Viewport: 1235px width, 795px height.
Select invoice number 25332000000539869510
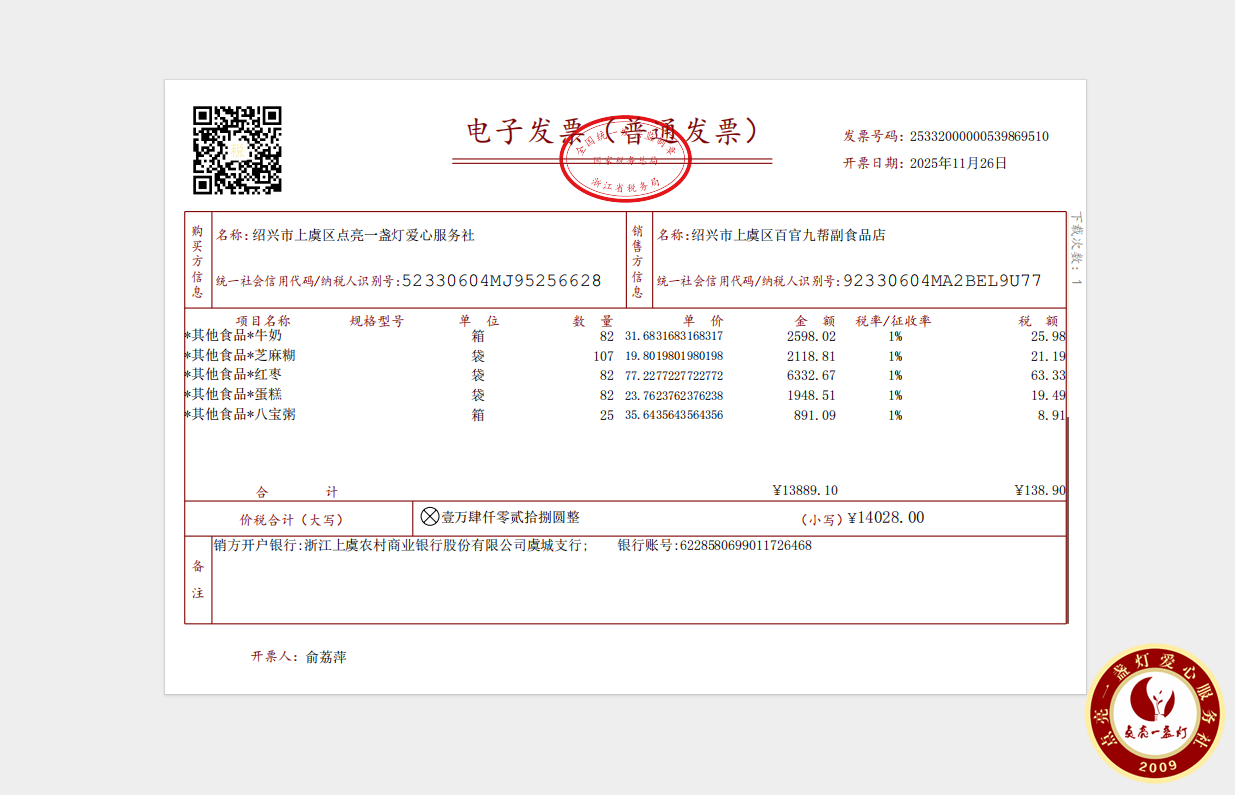(977, 137)
